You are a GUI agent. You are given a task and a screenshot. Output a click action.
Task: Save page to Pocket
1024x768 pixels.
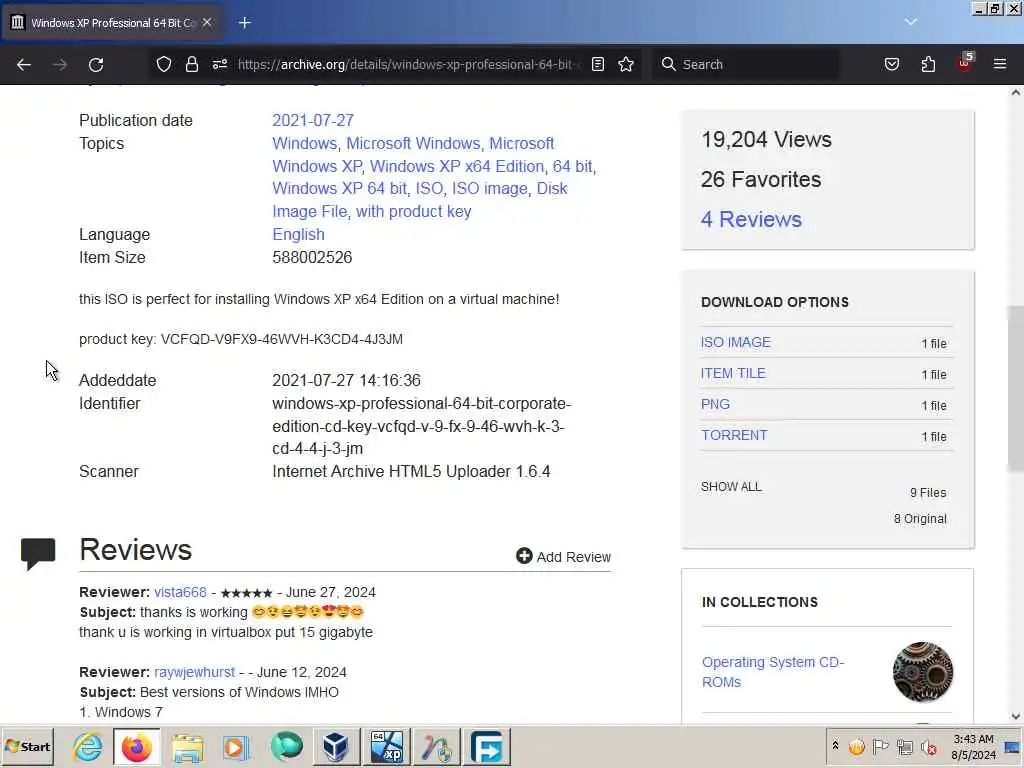point(891,64)
